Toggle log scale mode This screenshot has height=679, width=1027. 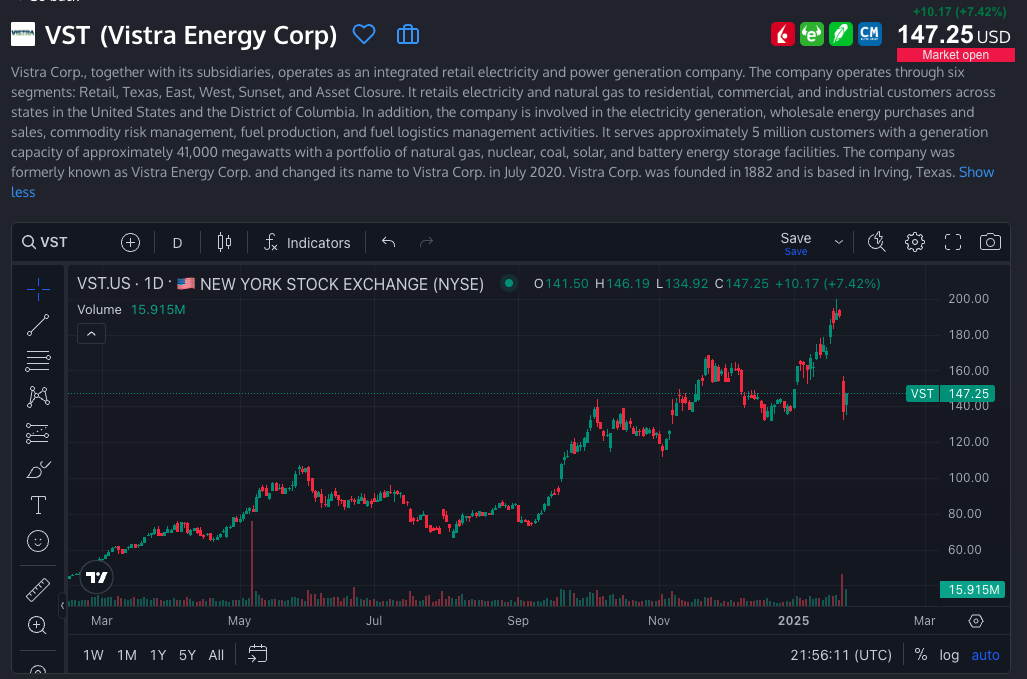(949, 655)
